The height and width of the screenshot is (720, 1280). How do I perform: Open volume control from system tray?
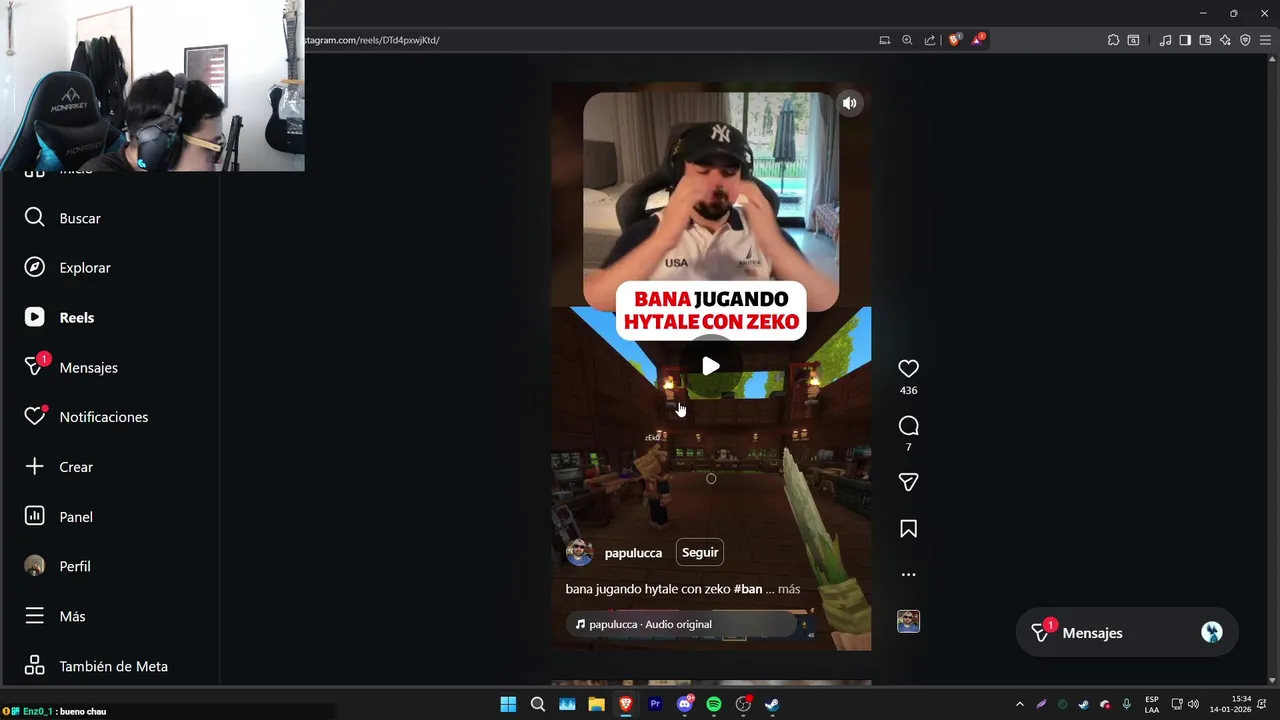coord(1193,704)
